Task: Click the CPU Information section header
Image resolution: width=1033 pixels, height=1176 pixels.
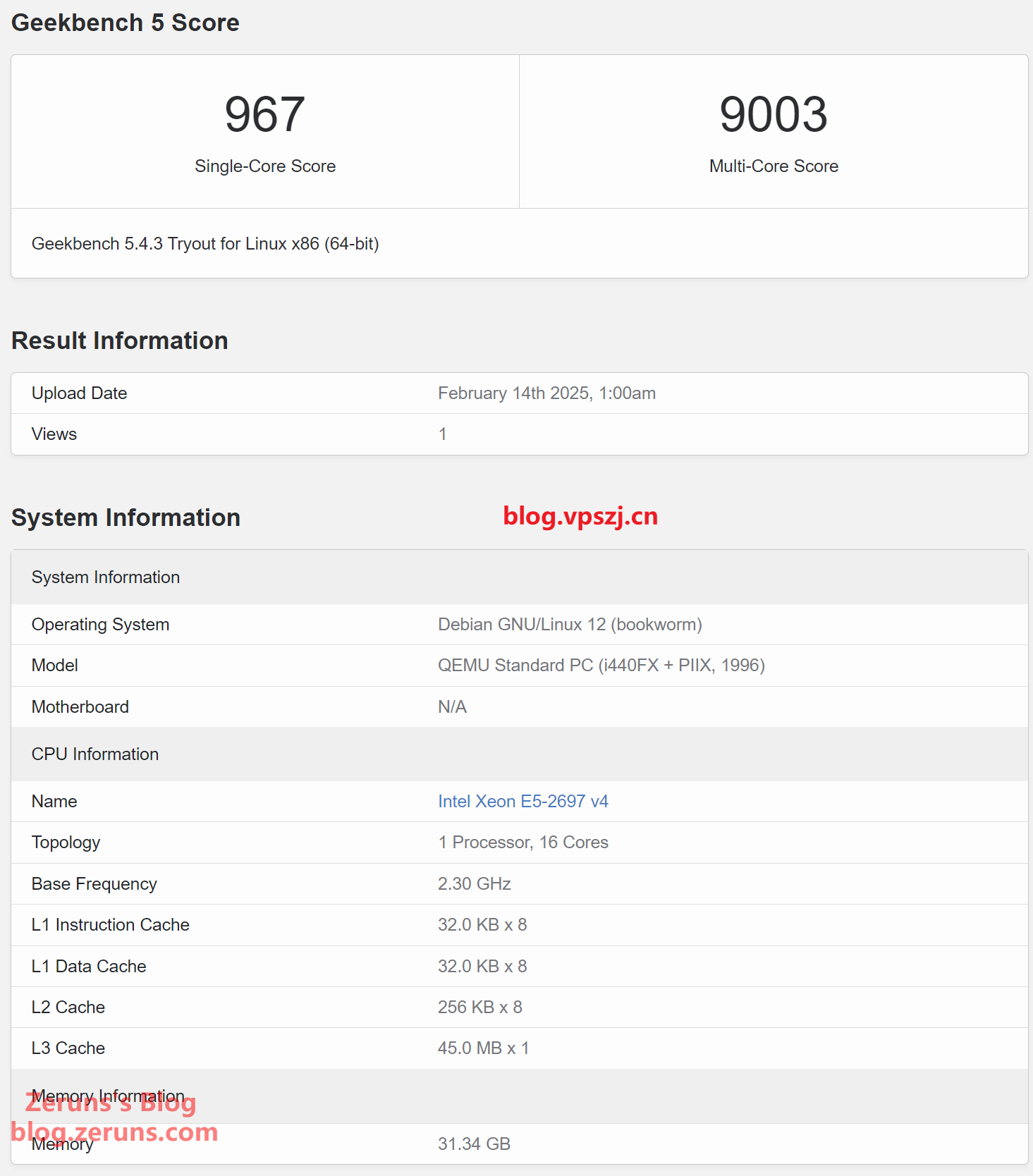Action: (95, 754)
